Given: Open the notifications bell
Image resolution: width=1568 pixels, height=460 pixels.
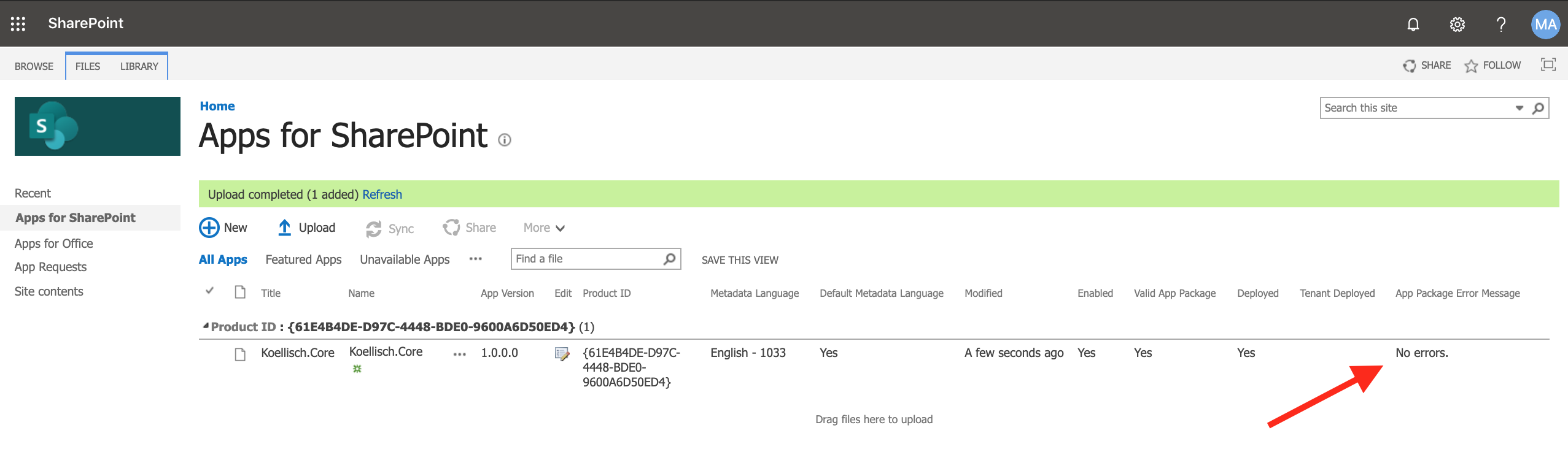Looking at the screenshot, I should tap(1413, 24).
